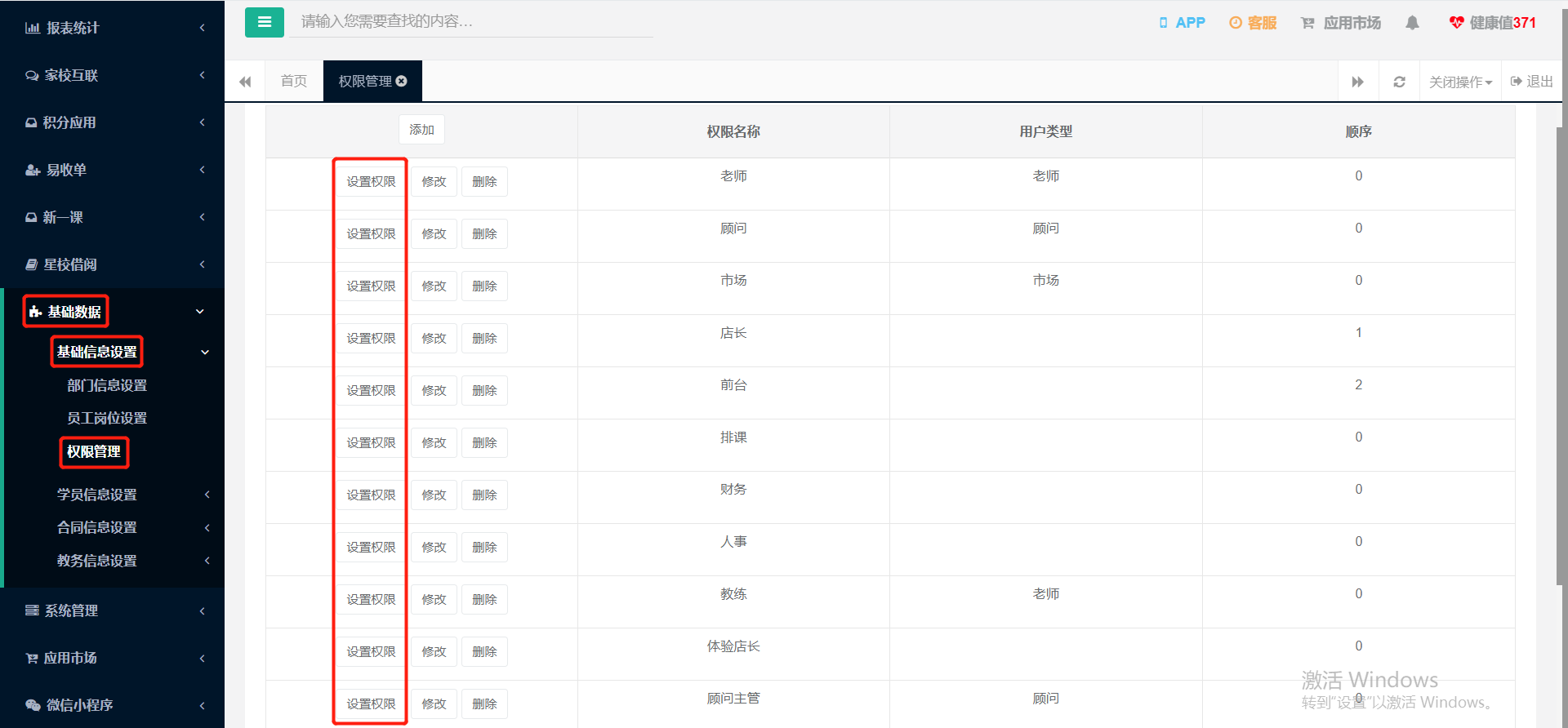
Task: Click the refresh icon in tab bar
Action: [x=1399, y=82]
